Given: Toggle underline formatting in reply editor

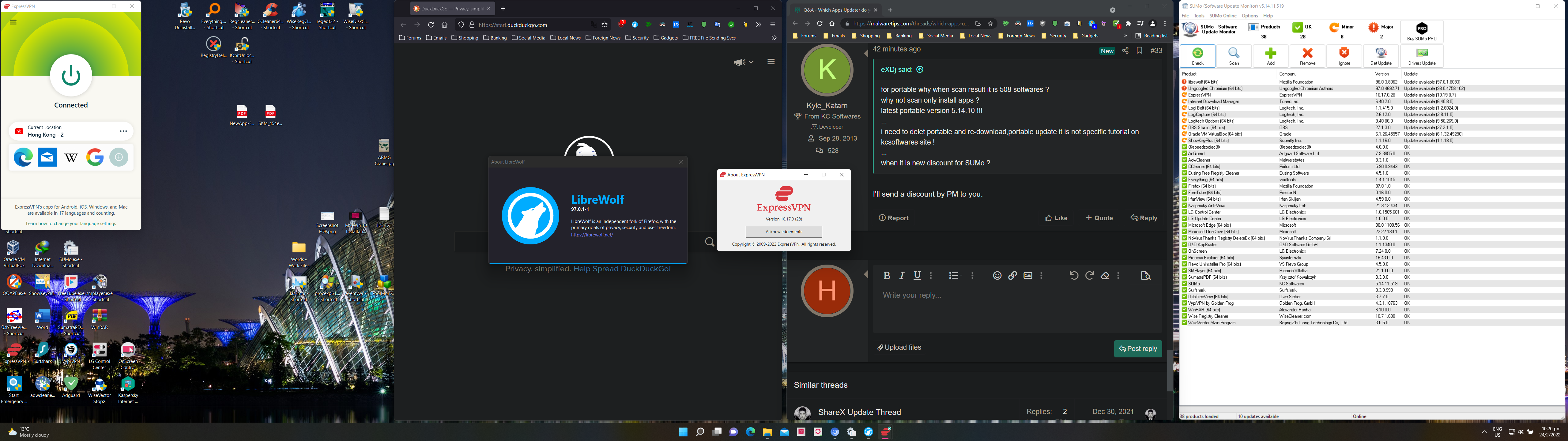Looking at the screenshot, I should [917, 276].
